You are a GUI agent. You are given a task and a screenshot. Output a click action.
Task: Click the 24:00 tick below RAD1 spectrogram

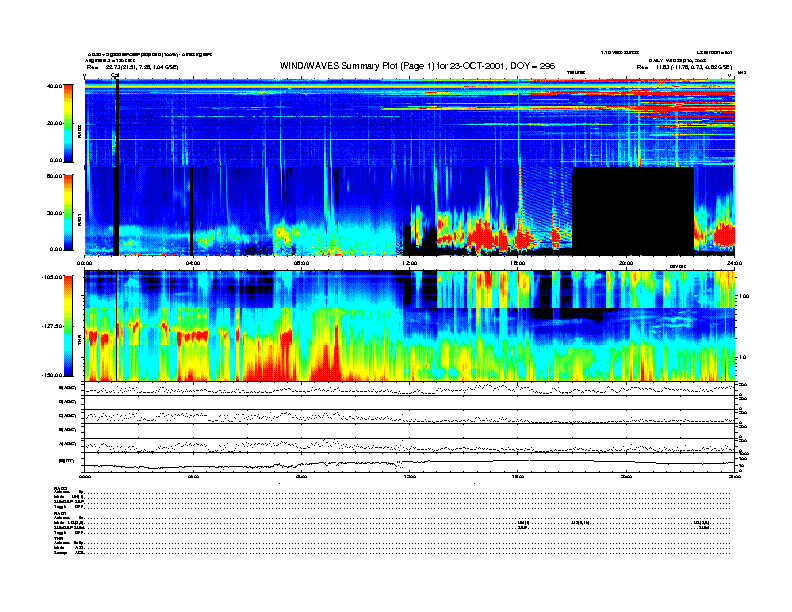coord(734,263)
